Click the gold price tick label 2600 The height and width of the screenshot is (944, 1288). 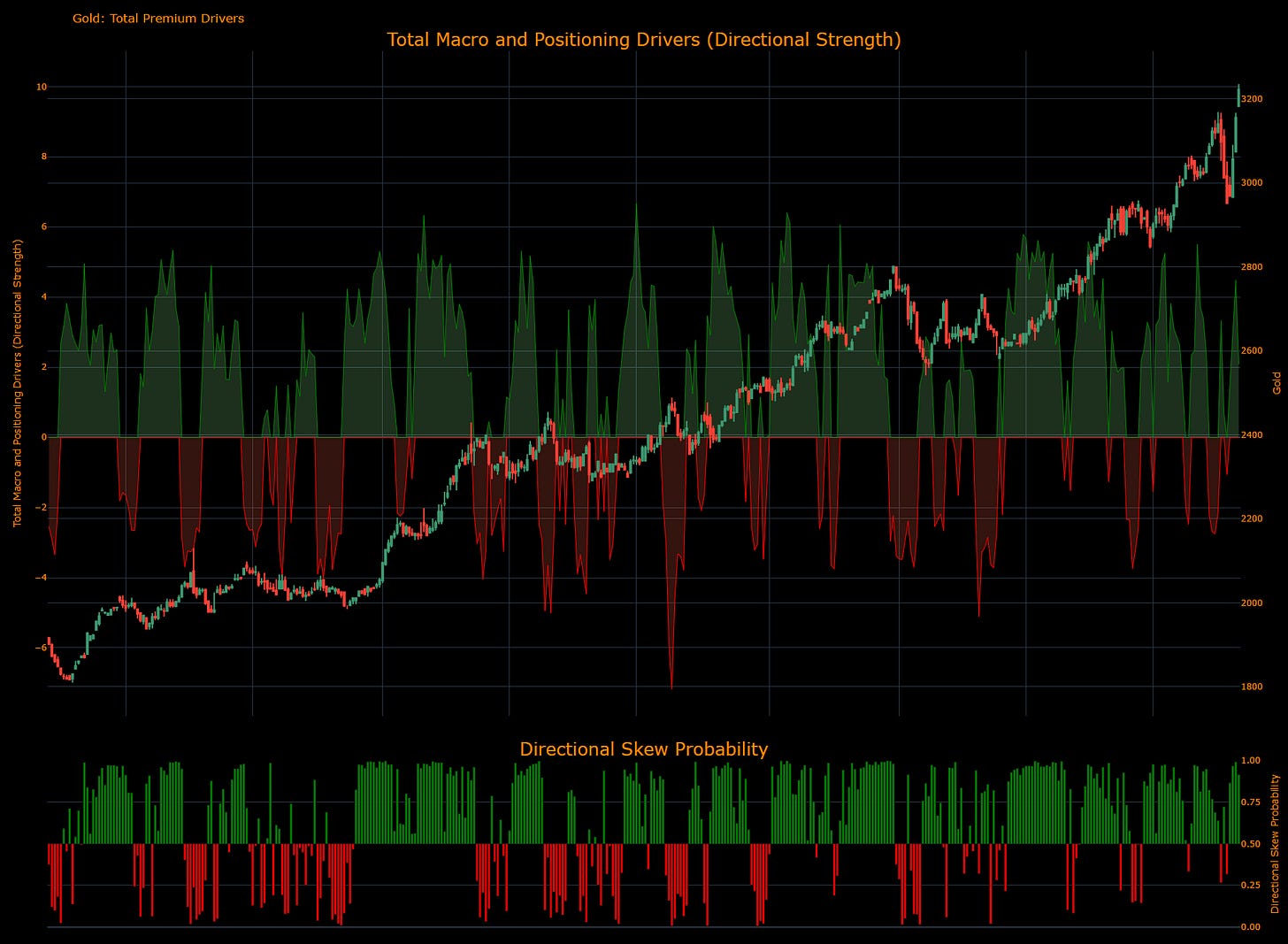[x=1252, y=351]
